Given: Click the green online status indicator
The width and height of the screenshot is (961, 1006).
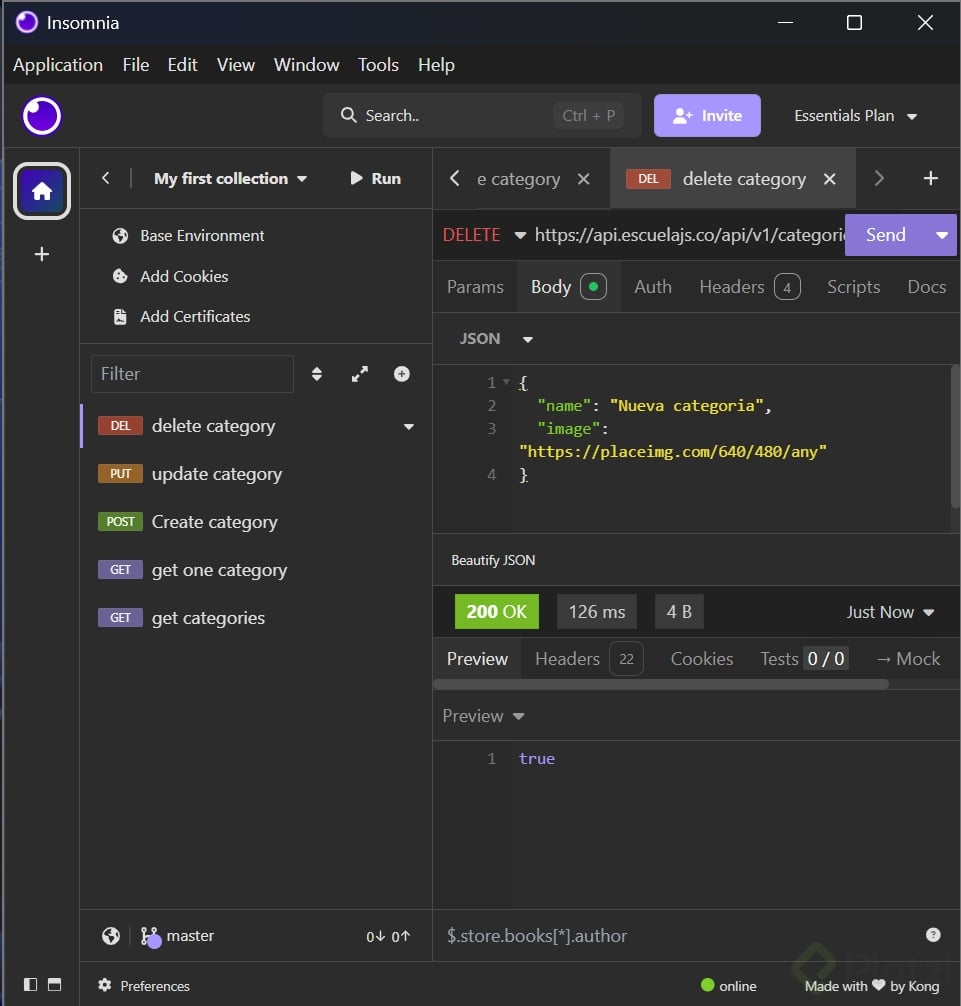Looking at the screenshot, I should (x=708, y=985).
